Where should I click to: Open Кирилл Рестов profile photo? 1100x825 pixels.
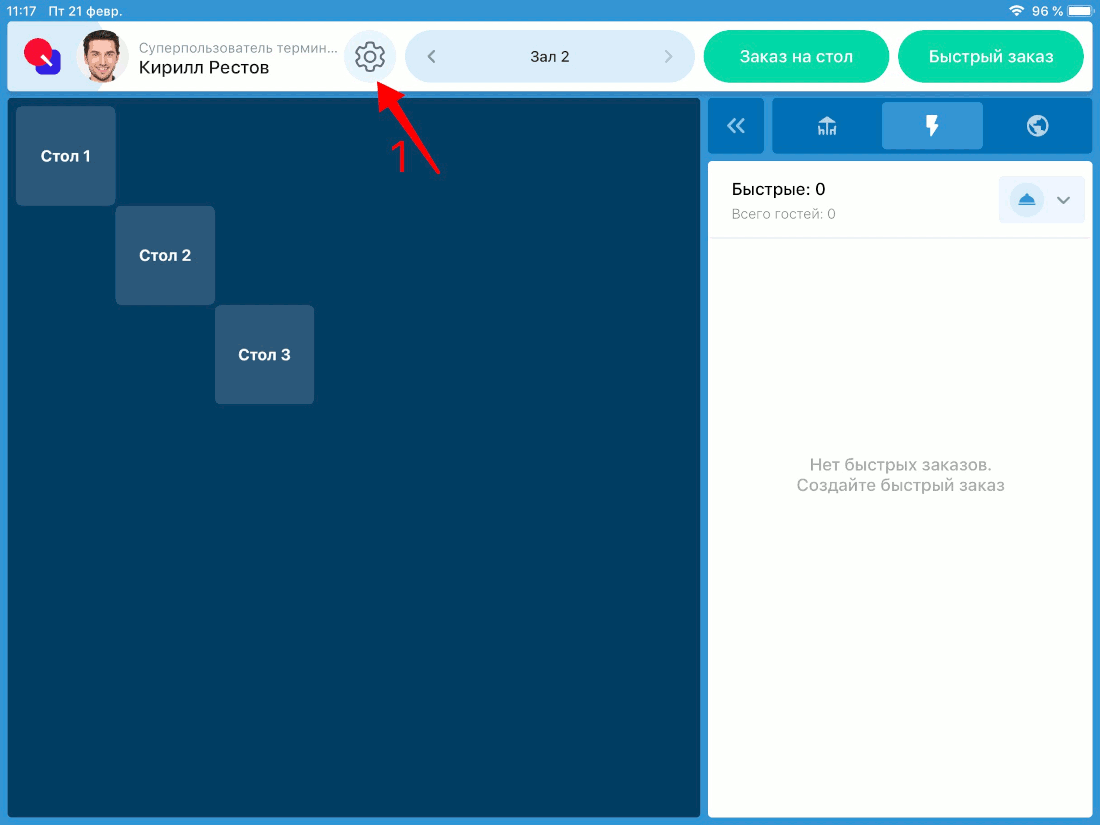pos(102,56)
